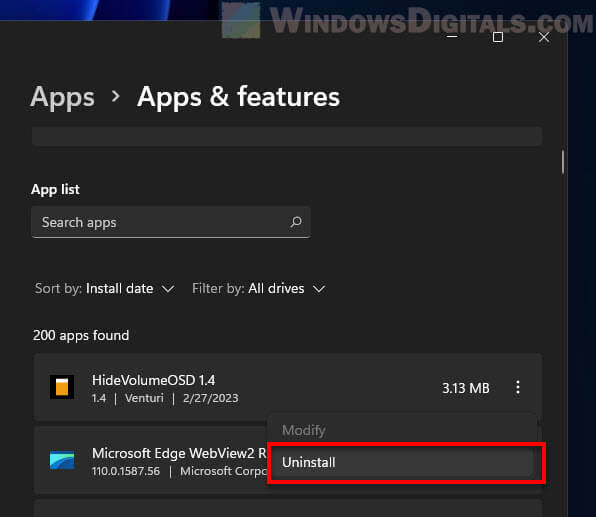The width and height of the screenshot is (596, 517).
Task: Click the 110.0.1587.56 version text
Action: pyautogui.click(x=126, y=471)
